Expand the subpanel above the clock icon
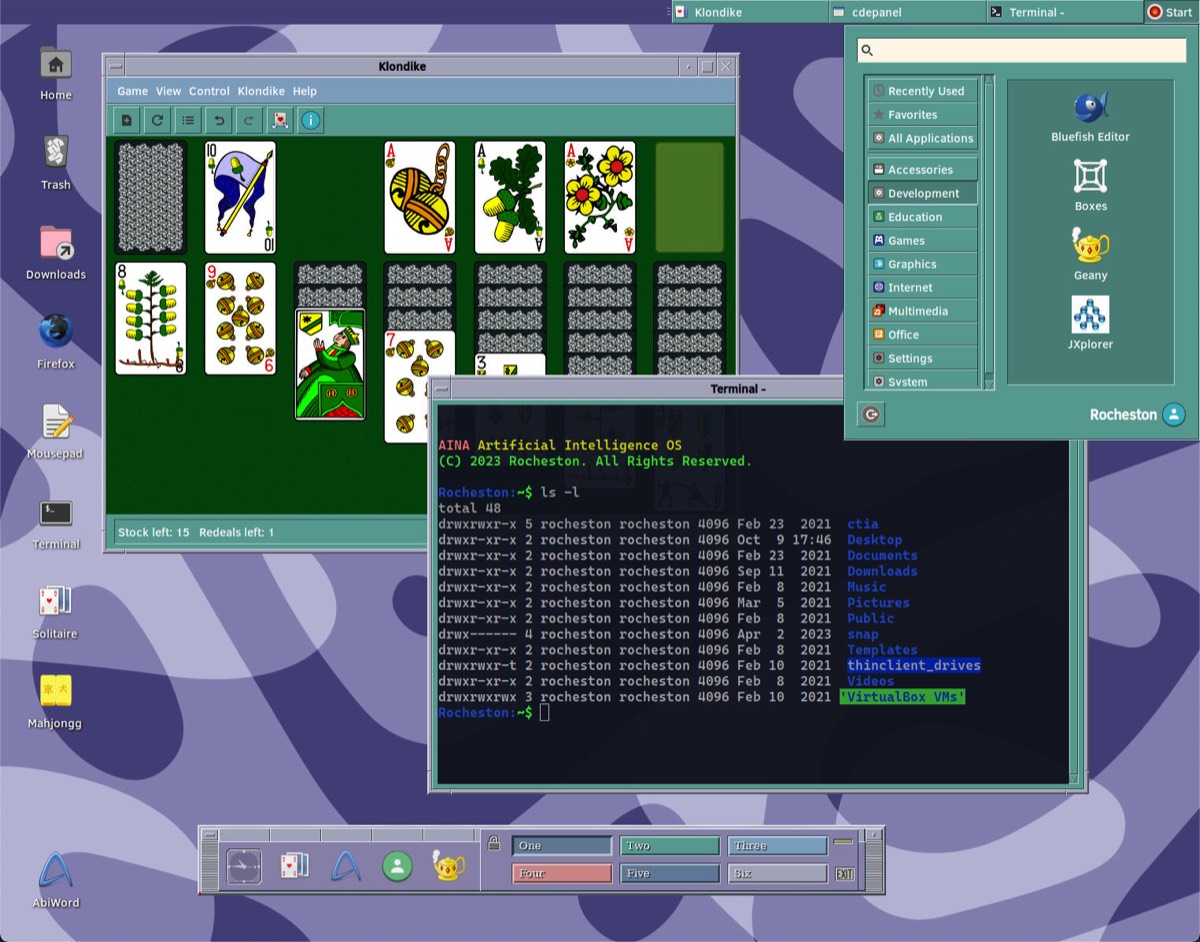 pos(243,834)
